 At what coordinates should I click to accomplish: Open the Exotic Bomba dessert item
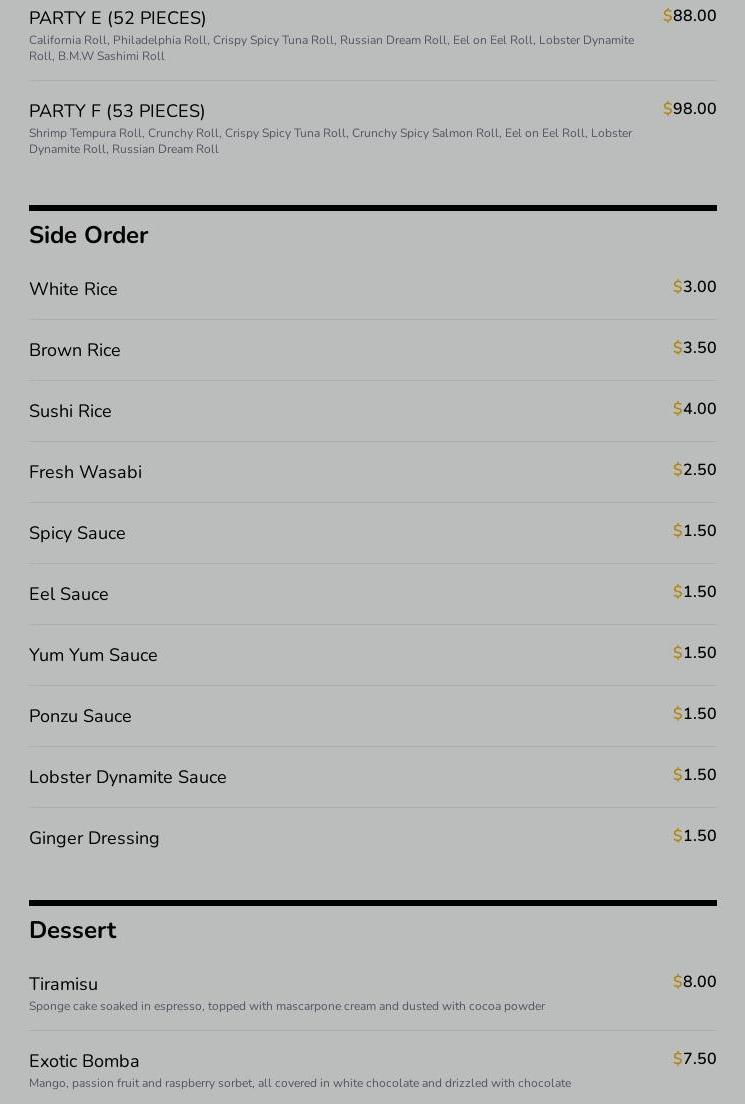click(x=372, y=1070)
